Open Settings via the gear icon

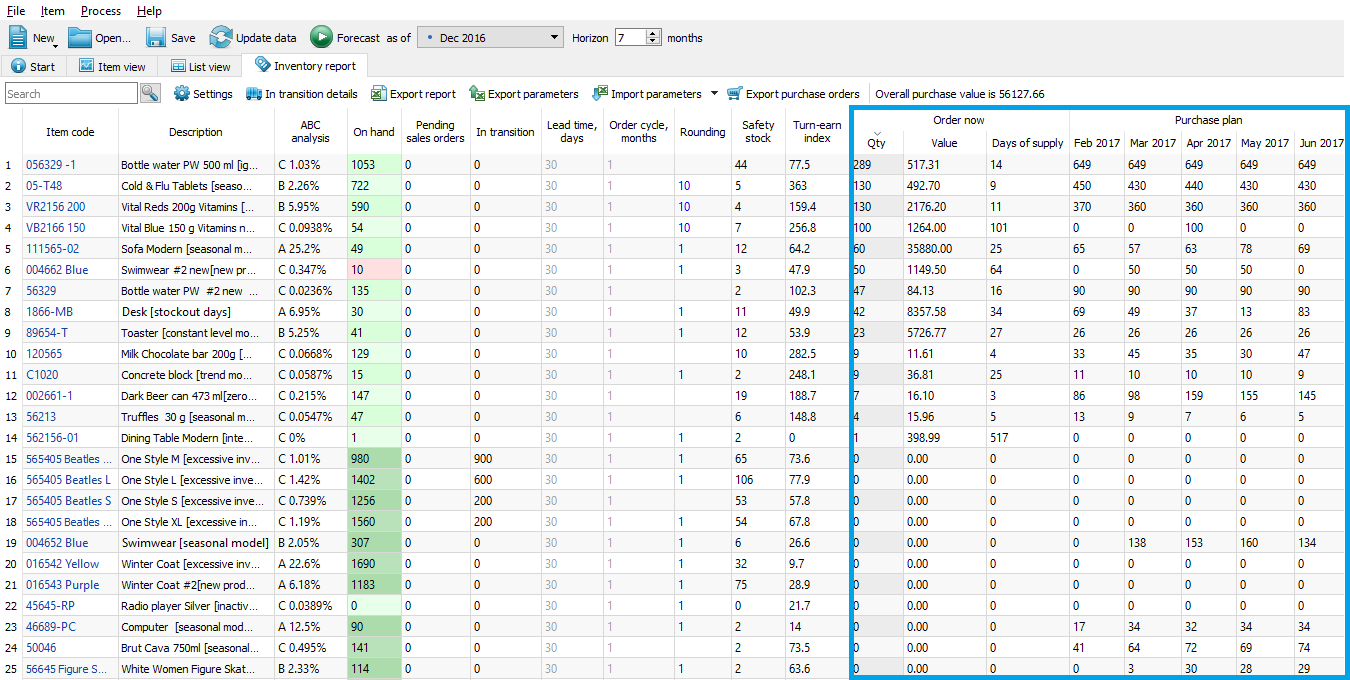pos(182,94)
